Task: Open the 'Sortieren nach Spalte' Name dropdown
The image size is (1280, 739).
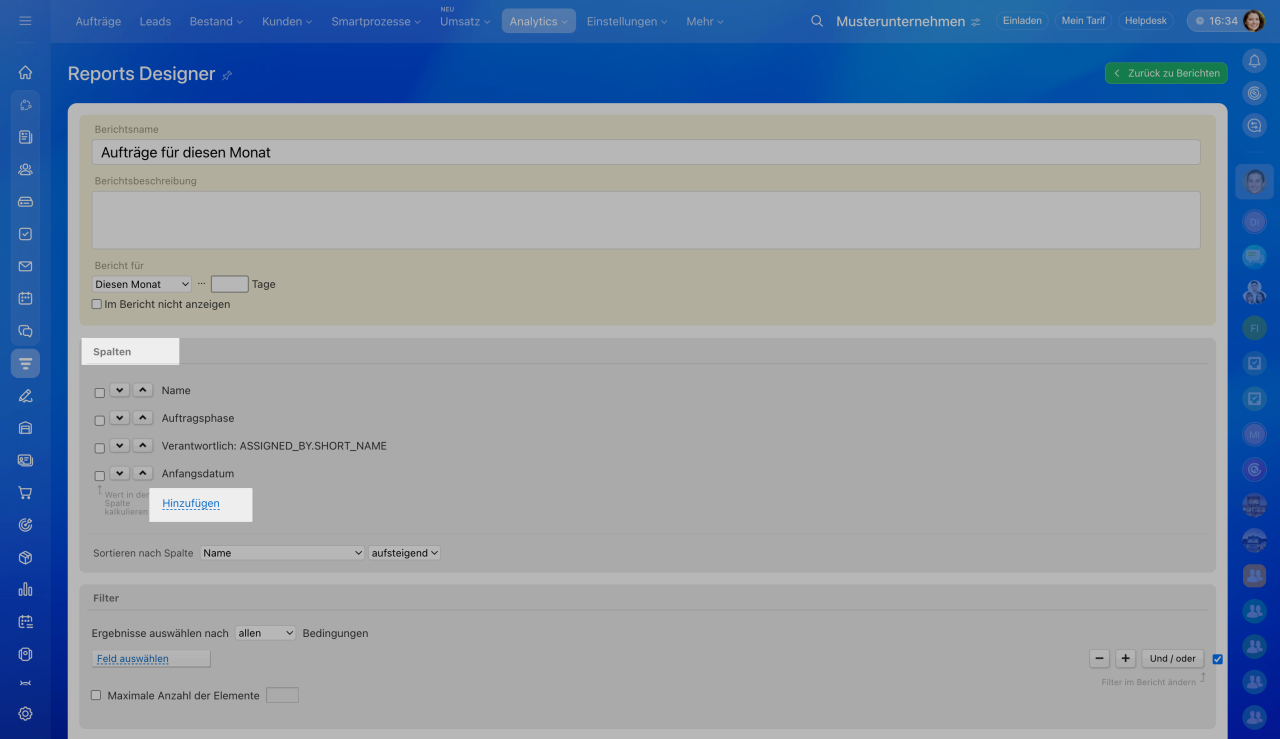Action: pyautogui.click(x=282, y=553)
